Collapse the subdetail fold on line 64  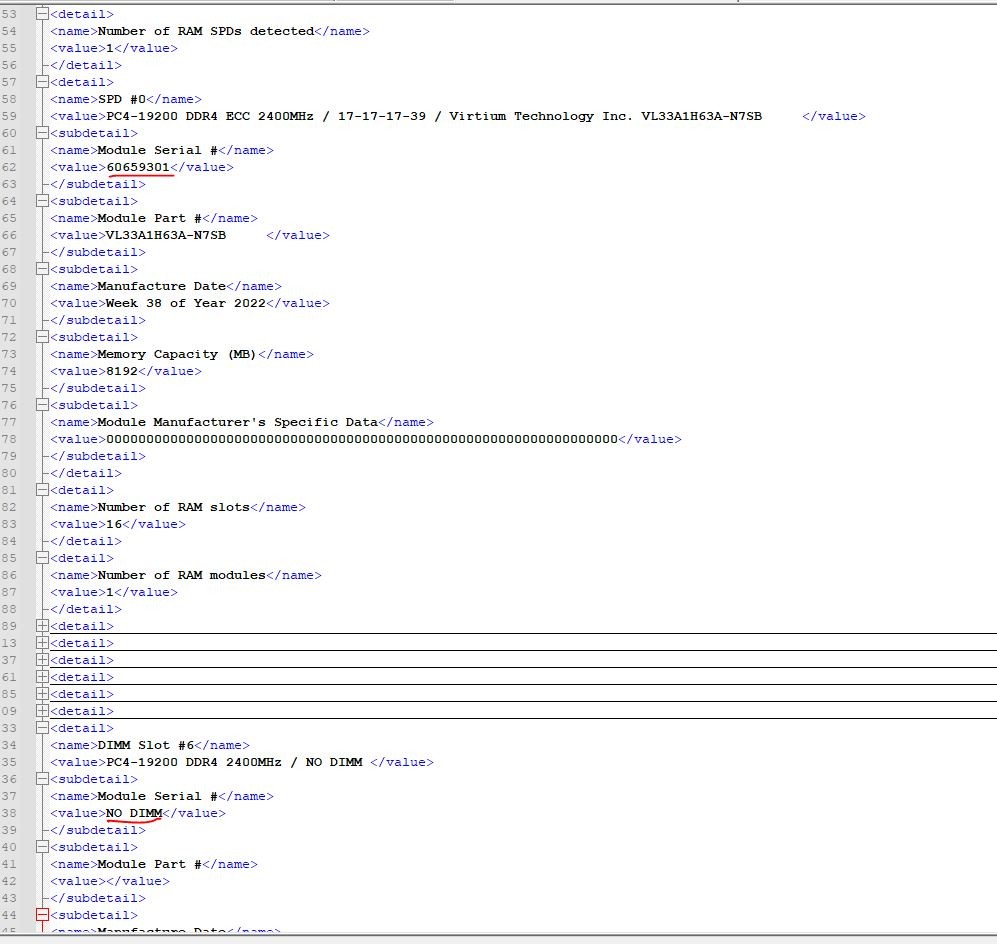click(x=43, y=200)
